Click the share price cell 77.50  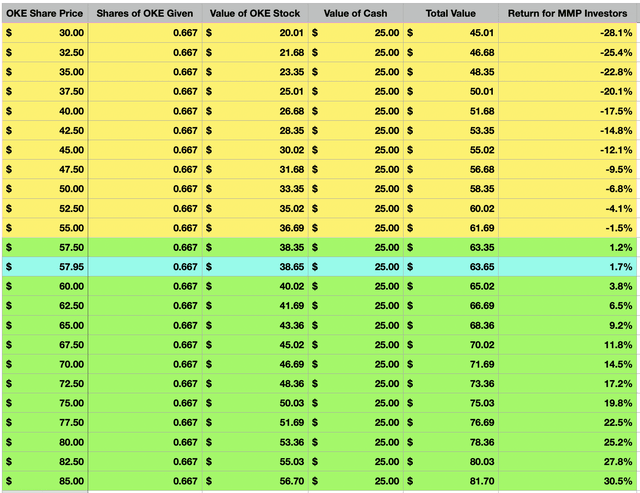coord(45,422)
